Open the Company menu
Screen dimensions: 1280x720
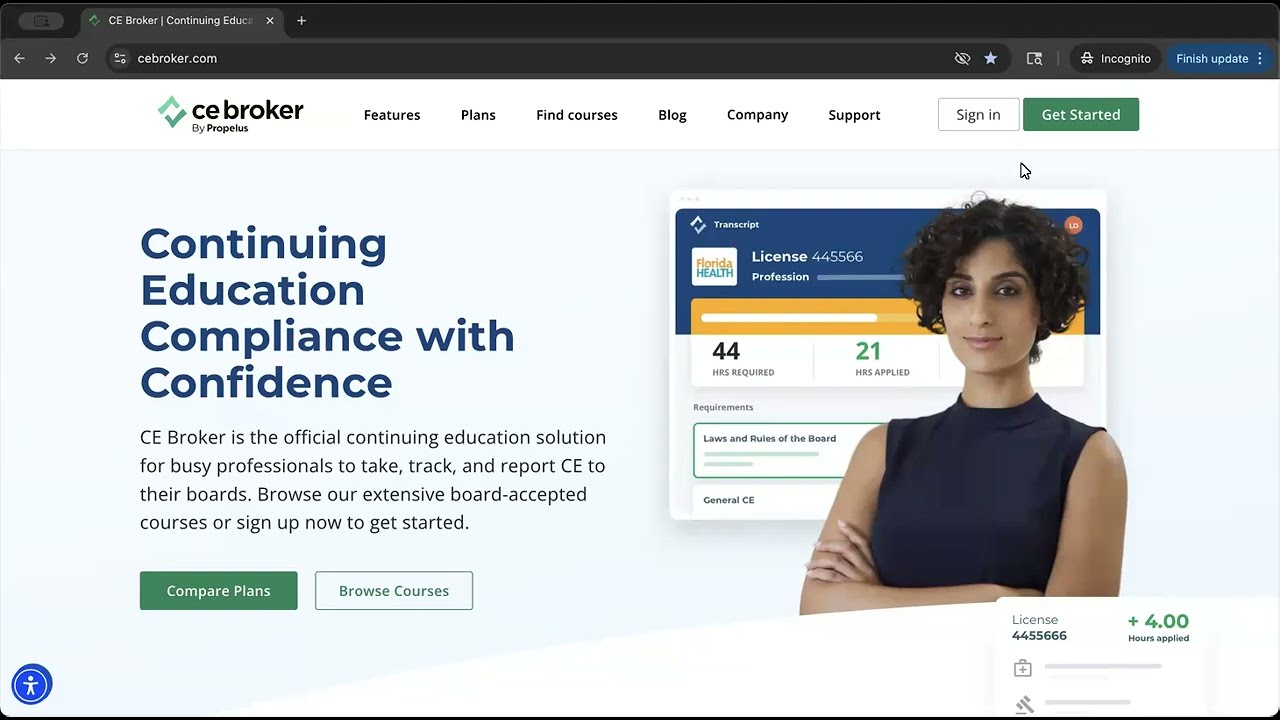pos(757,115)
